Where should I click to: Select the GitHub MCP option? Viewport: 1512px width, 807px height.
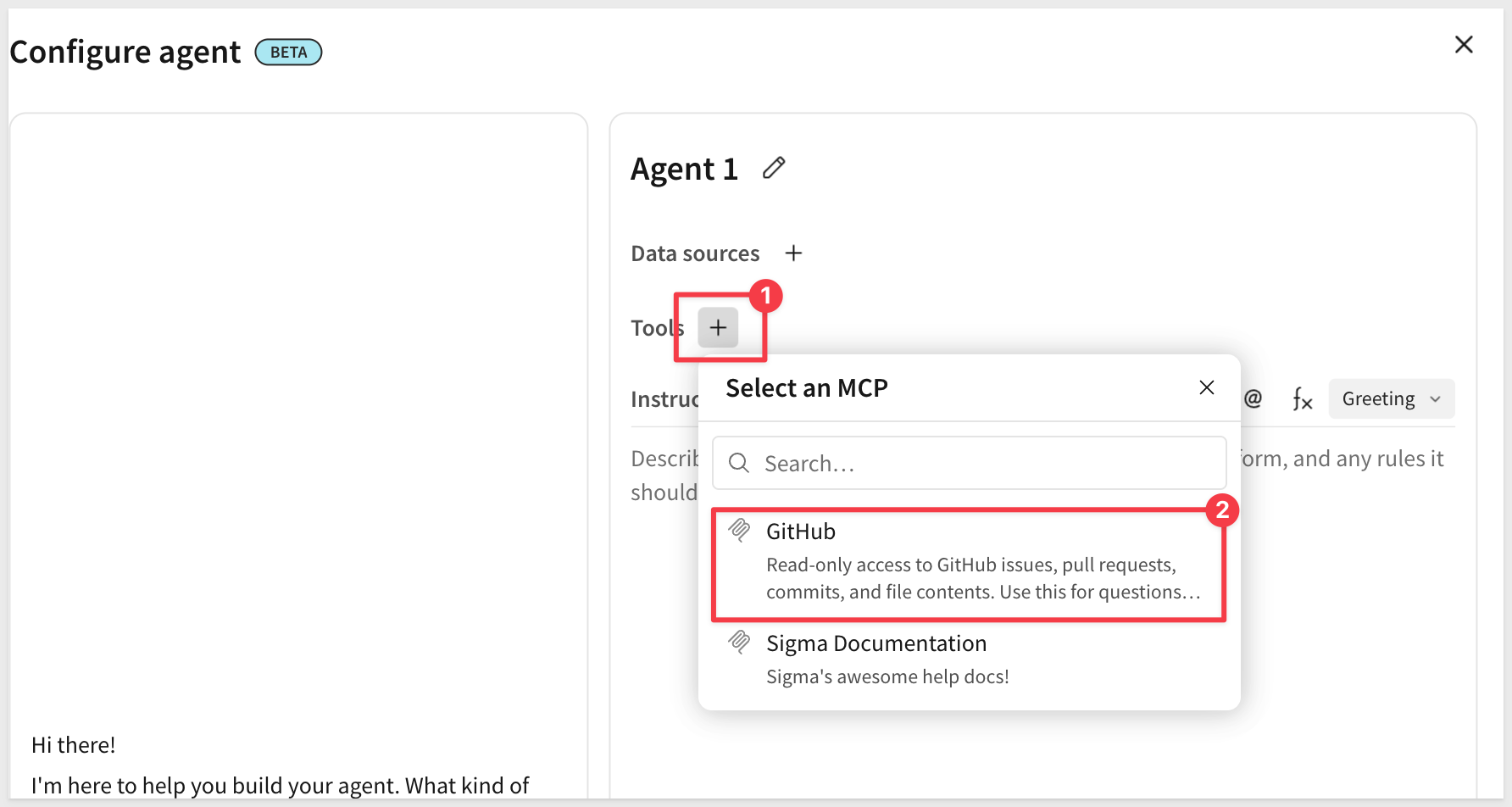click(x=970, y=564)
